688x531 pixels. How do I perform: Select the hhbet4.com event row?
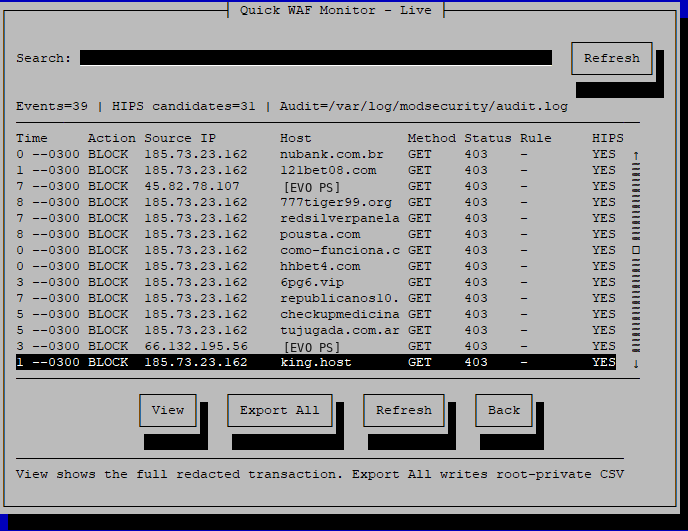point(316,266)
